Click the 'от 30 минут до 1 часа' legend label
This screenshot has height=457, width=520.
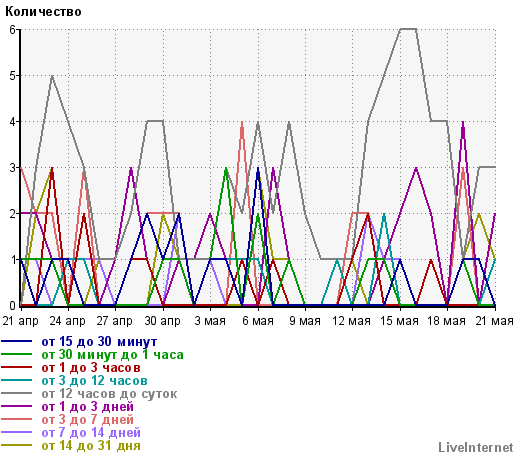(x=112, y=355)
